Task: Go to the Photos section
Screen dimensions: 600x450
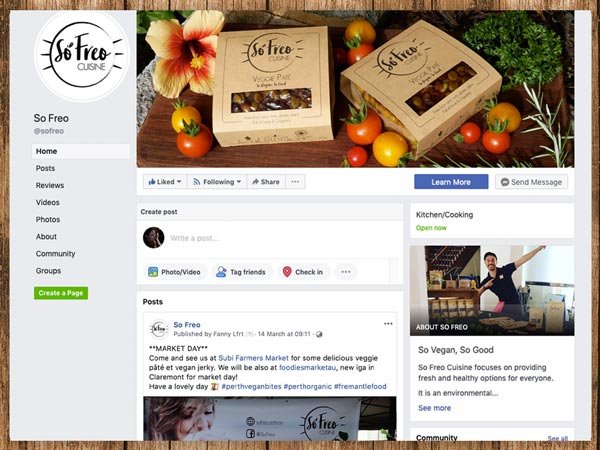Action: tap(48, 220)
